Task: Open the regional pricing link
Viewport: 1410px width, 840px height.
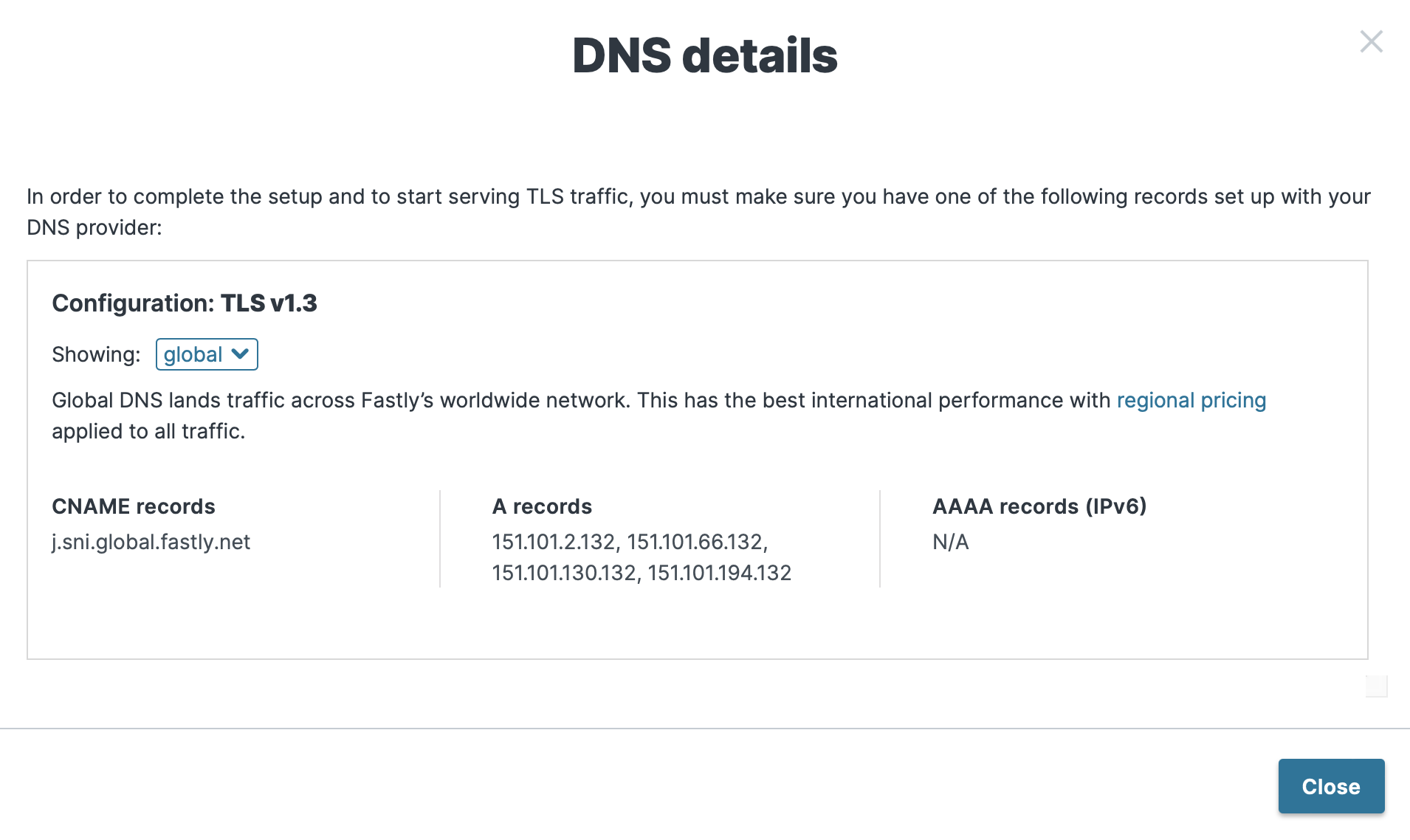Action: tap(1191, 400)
